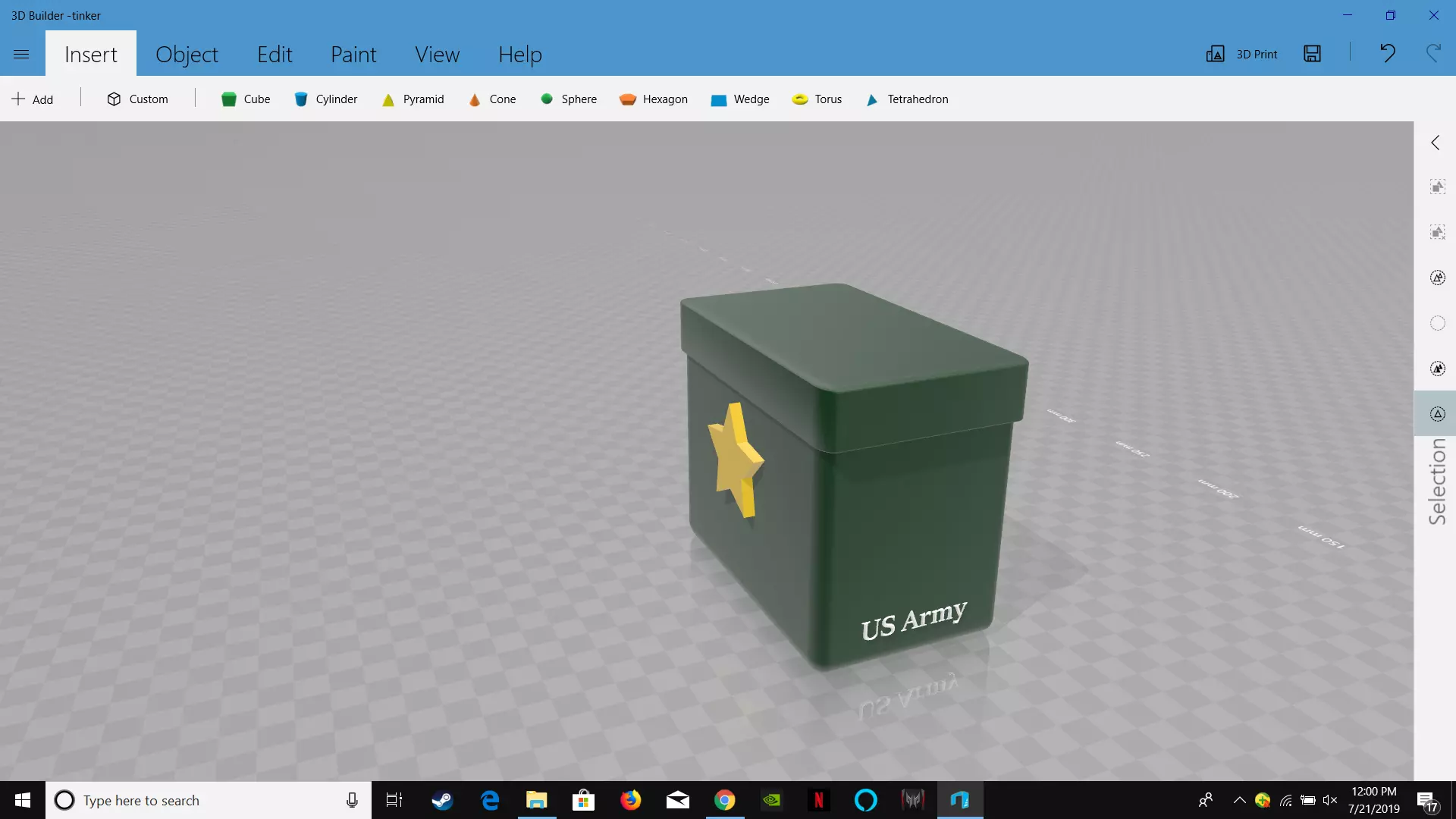1456x819 pixels.
Task: Click the 3D Print button
Action: tap(1242, 54)
